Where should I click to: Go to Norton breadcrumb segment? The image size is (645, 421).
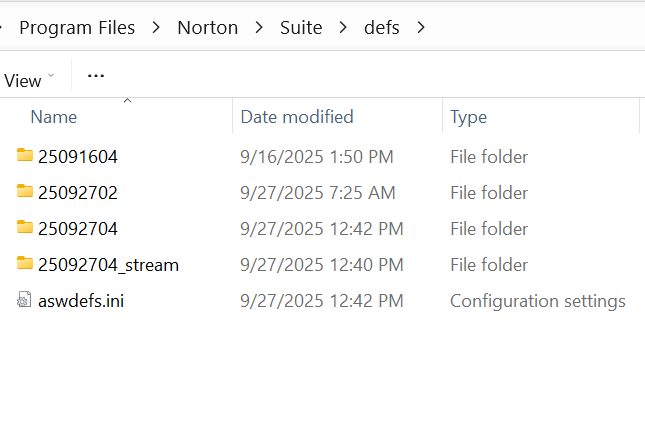(208, 28)
